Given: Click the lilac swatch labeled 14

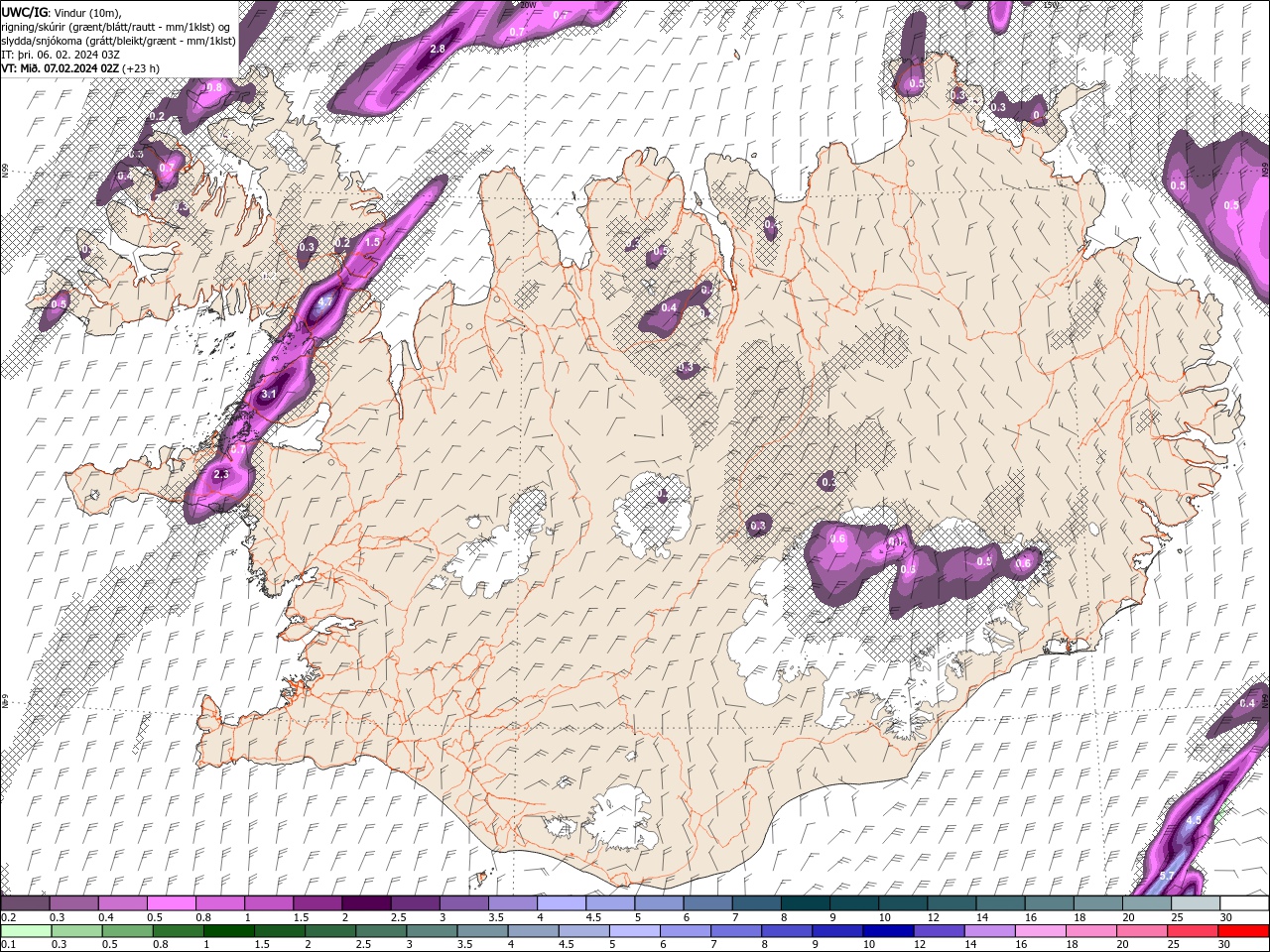Looking at the screenshot, I should [989, 931].
